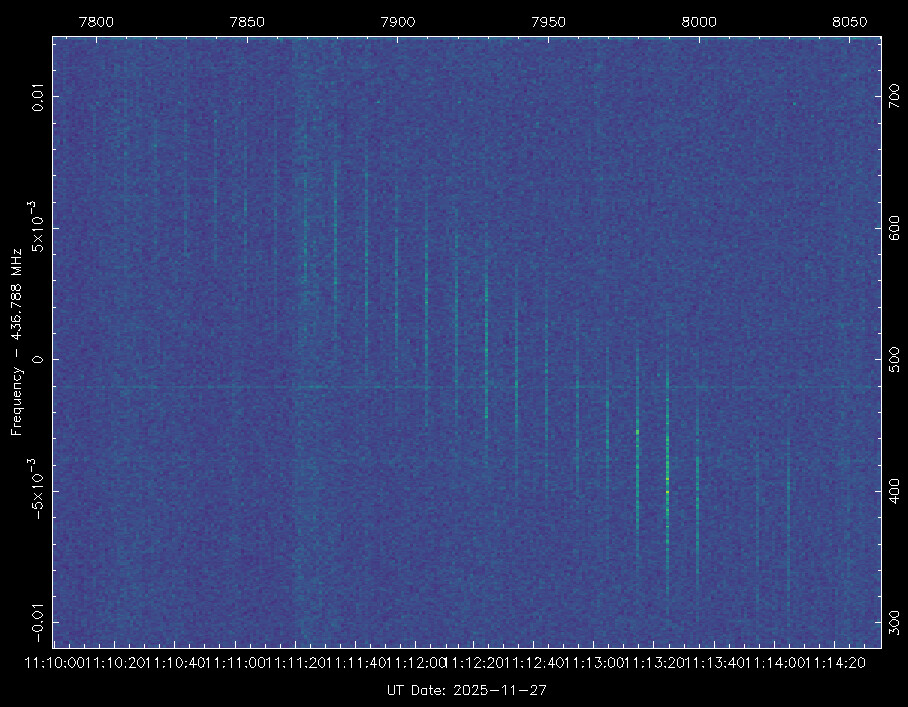This screenshot has width=908, height=707.
Task: Click the 7850 top axis label
Action: (x=247, y=22)
